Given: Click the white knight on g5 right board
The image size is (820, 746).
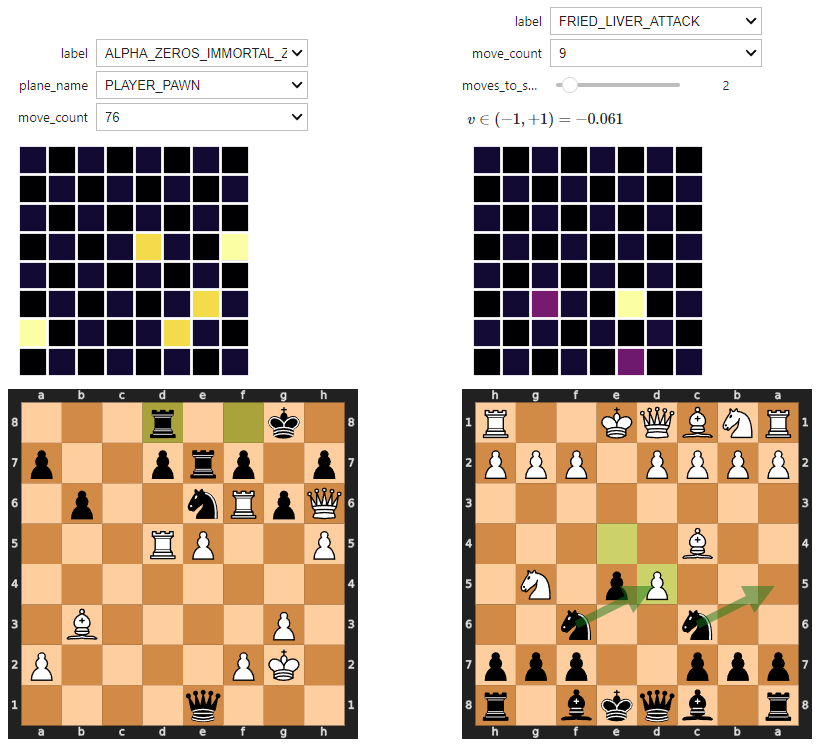Looking at the screenshot, I should click(536, 584).
